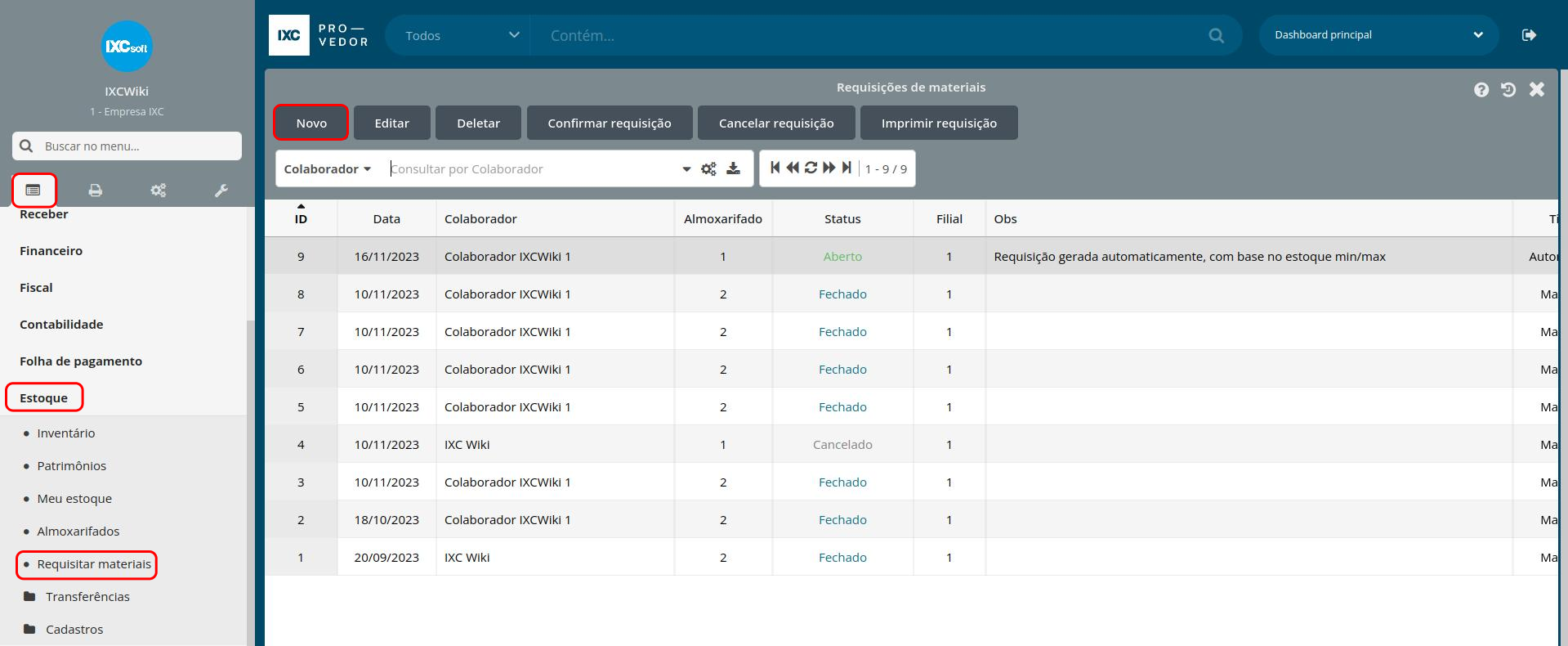Sort by the Status column header

click(842, 218)
